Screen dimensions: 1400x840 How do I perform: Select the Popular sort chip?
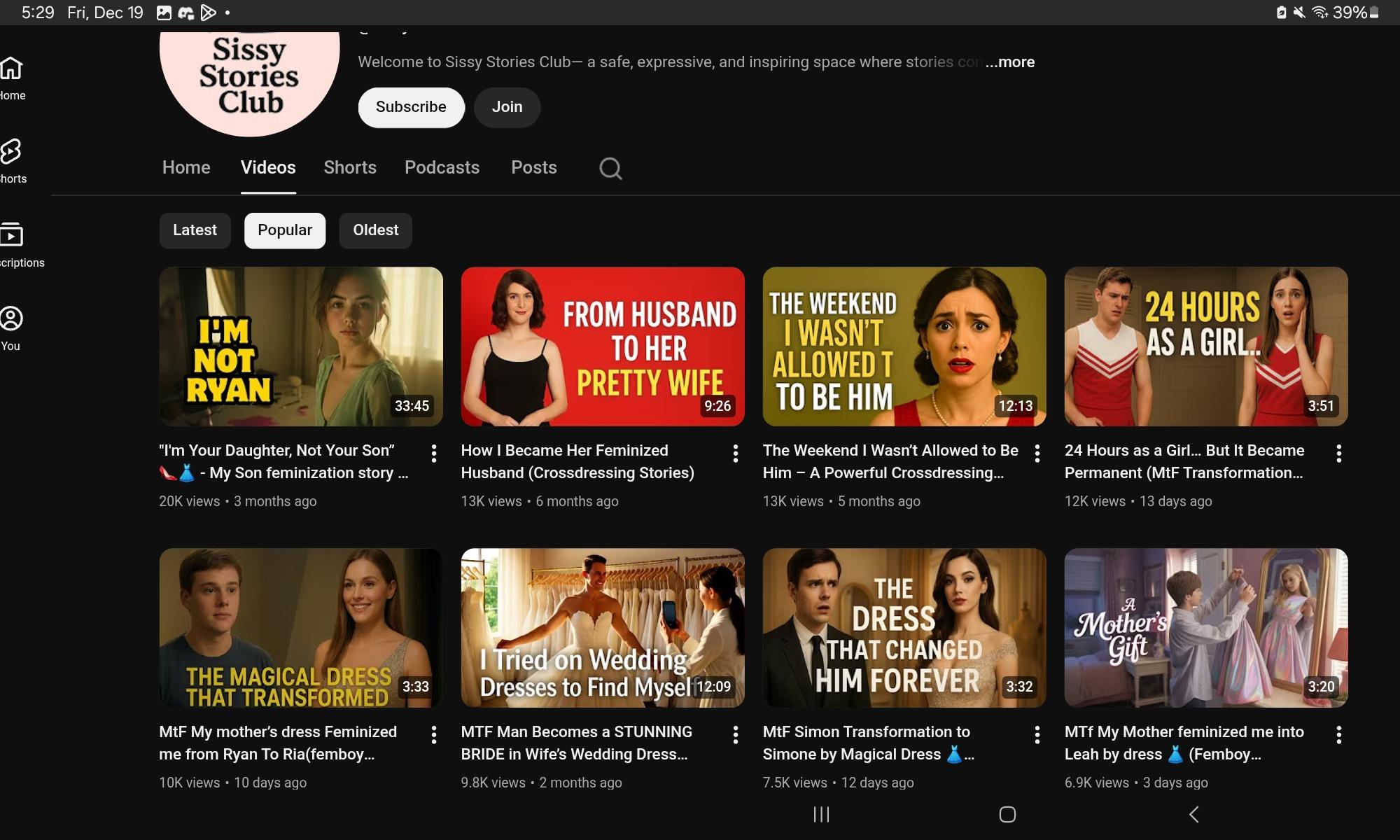(284, 230)
